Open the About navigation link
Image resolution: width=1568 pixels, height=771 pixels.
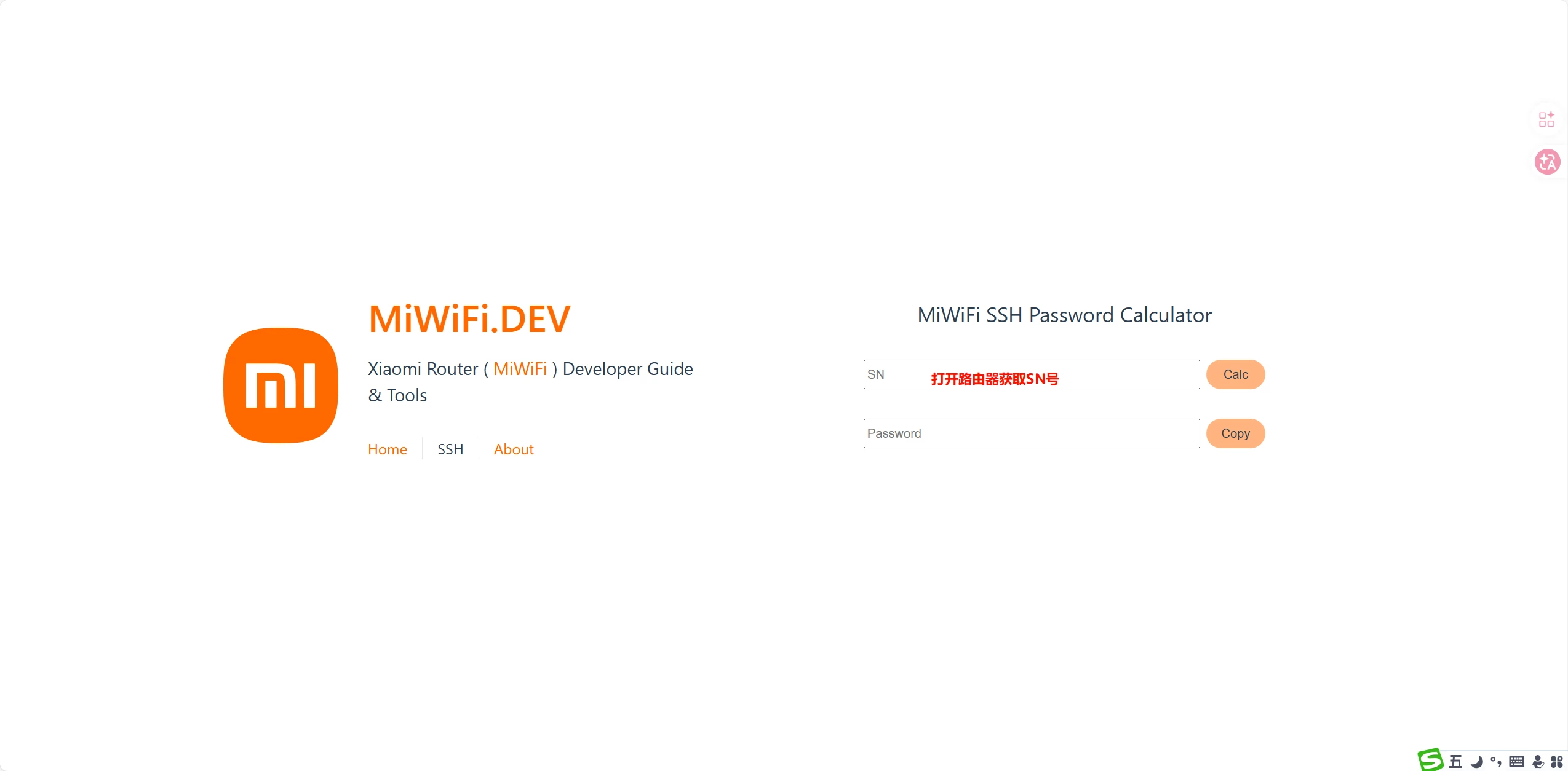coord(513,449)
